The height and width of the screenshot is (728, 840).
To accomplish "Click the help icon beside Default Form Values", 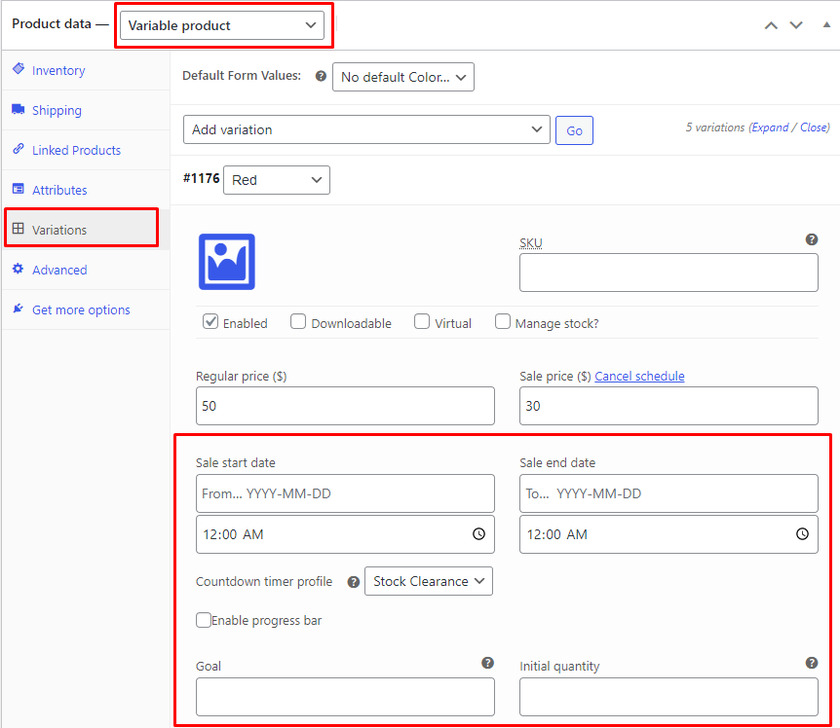I will [x=321, y=76].
